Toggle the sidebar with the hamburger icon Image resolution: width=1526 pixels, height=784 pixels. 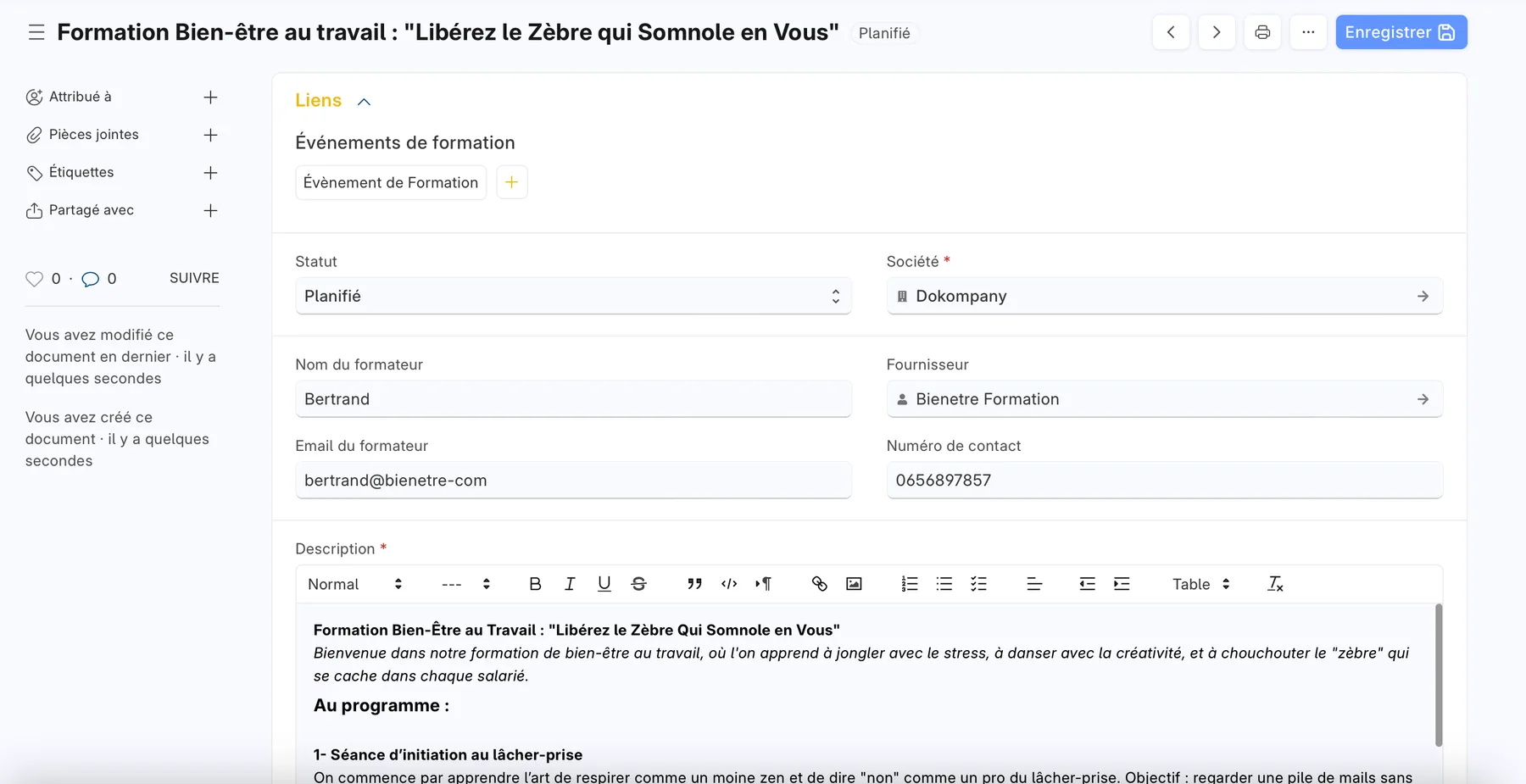(x=36, y=32)
